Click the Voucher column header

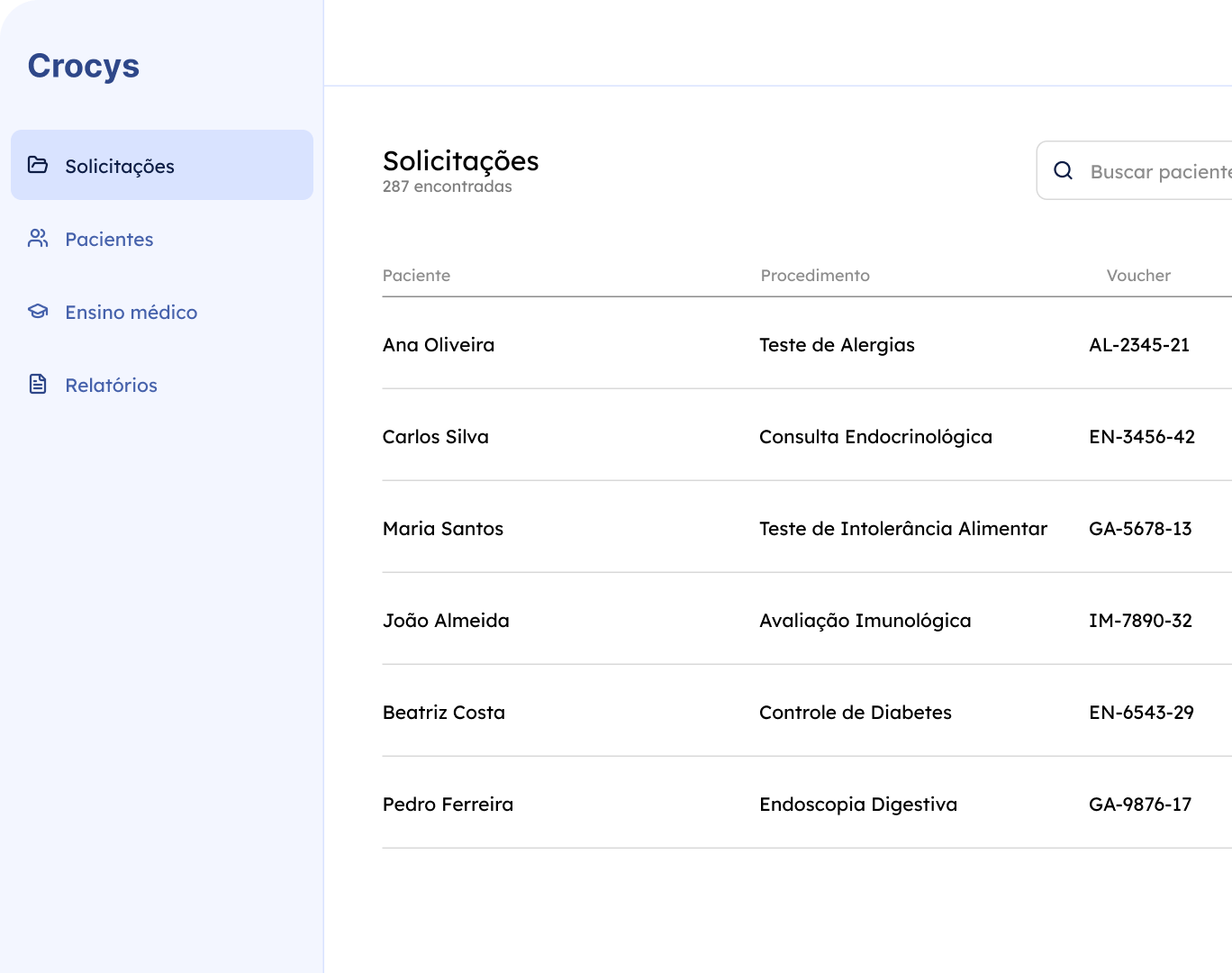click(1138, 276)
